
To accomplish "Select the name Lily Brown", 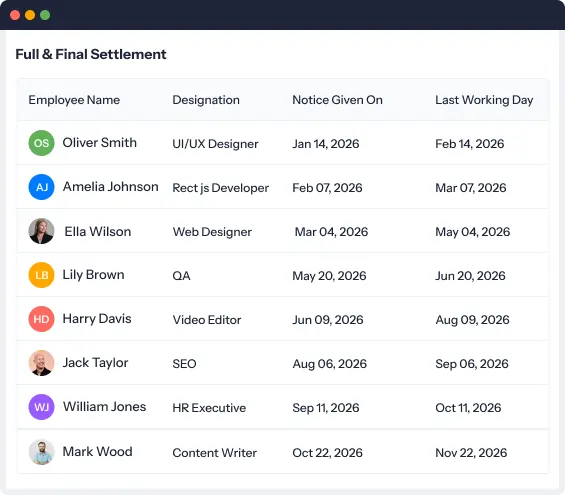I will [94, 275].
